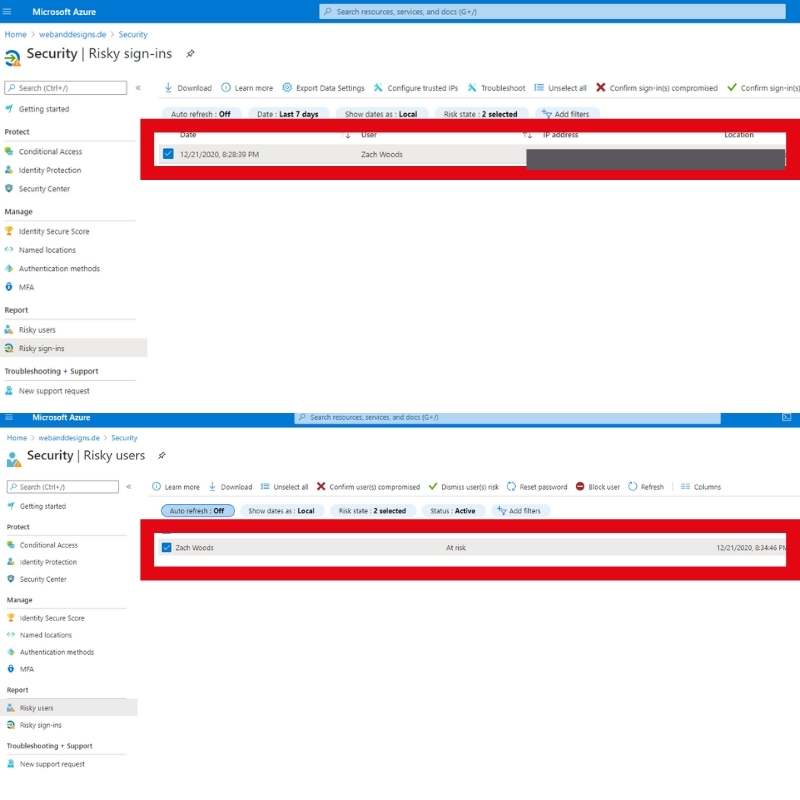Click Troubleshoot in Risky sign-ins toolbar
Image resolution: width=800 pixels, height=800 pixels.
coord(496,88)
